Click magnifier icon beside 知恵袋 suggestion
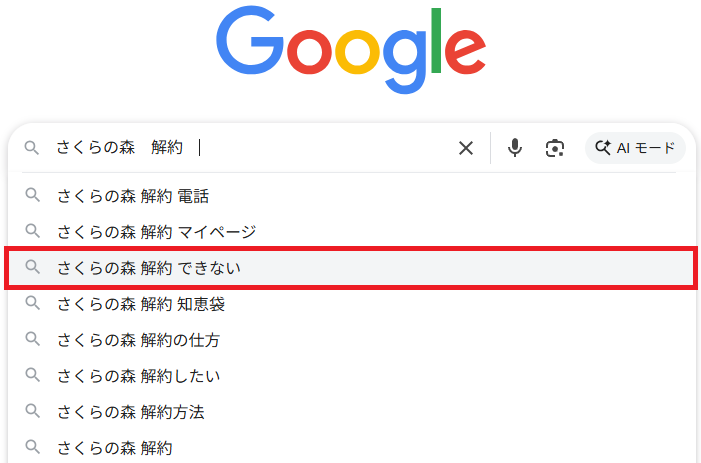 click(x=32, y=304)
